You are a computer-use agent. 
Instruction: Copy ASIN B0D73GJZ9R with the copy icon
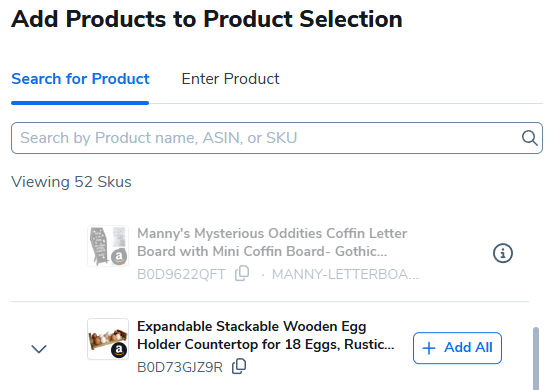click(x=239, y=366)
